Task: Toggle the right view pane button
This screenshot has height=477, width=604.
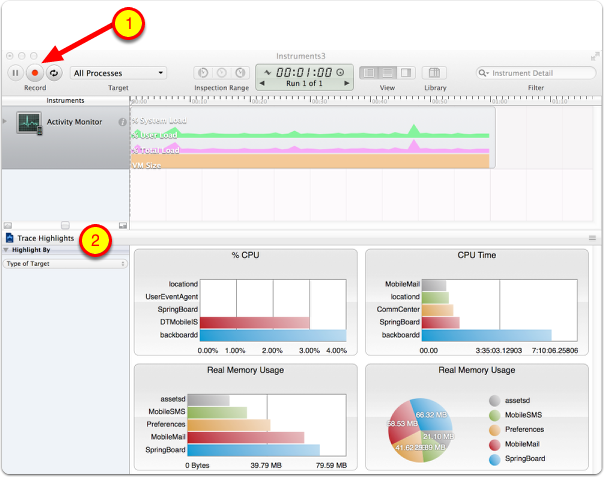Action: (405, 73)
